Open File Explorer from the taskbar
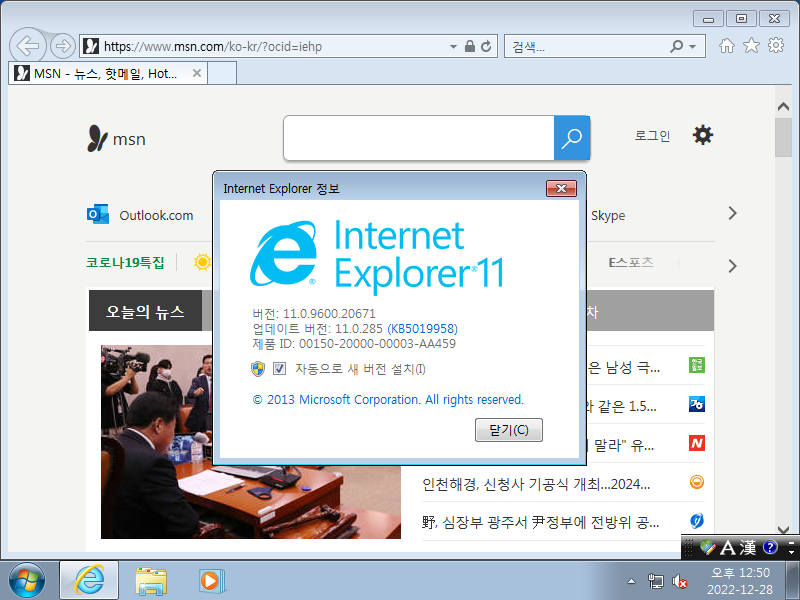800x600 pixels. point(151,581)
